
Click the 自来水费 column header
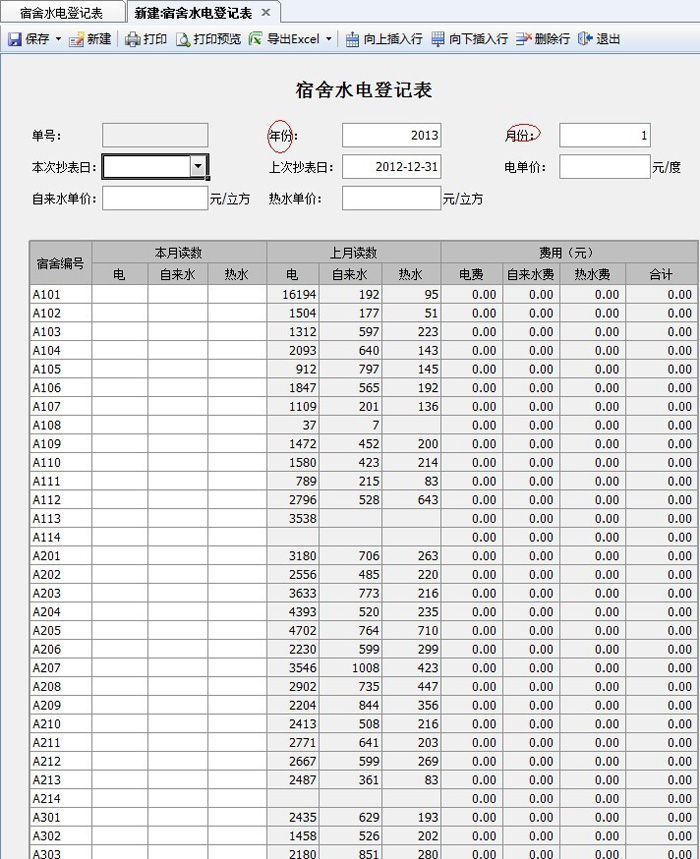click(531, 274)
